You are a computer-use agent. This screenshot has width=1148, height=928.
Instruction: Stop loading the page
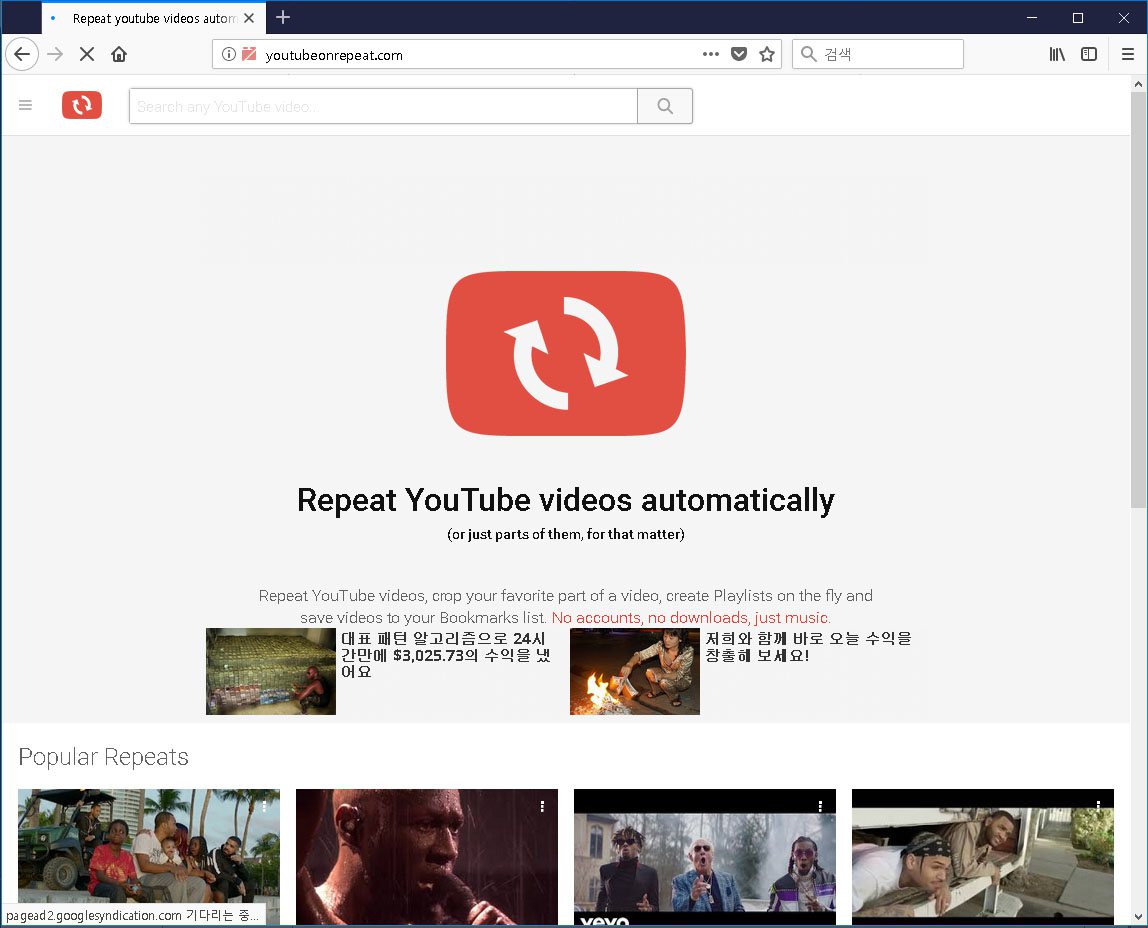[86, 54]
